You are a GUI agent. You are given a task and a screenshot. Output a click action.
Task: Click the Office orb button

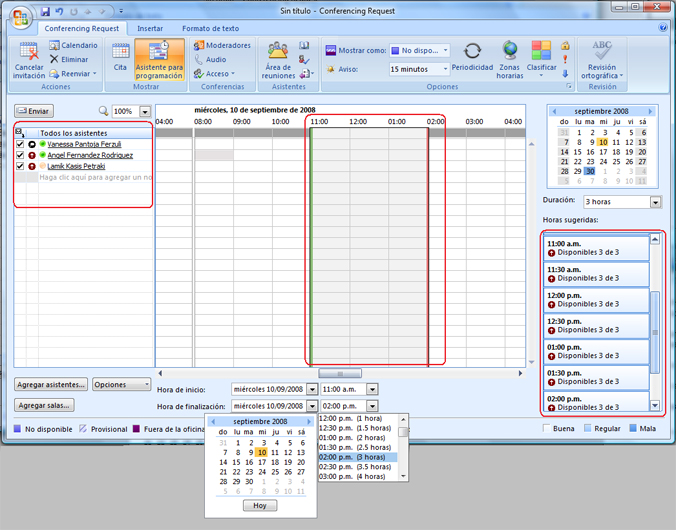(20, 18)
